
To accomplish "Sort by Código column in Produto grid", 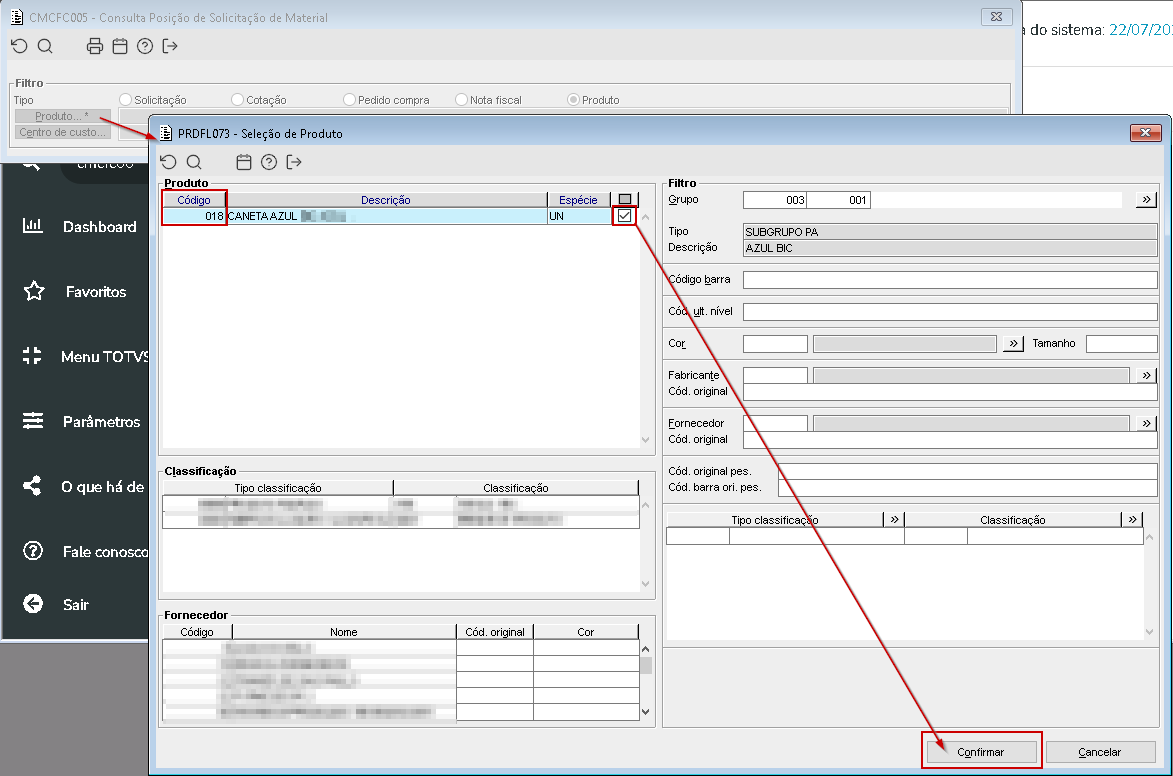I will click(194, 200).
